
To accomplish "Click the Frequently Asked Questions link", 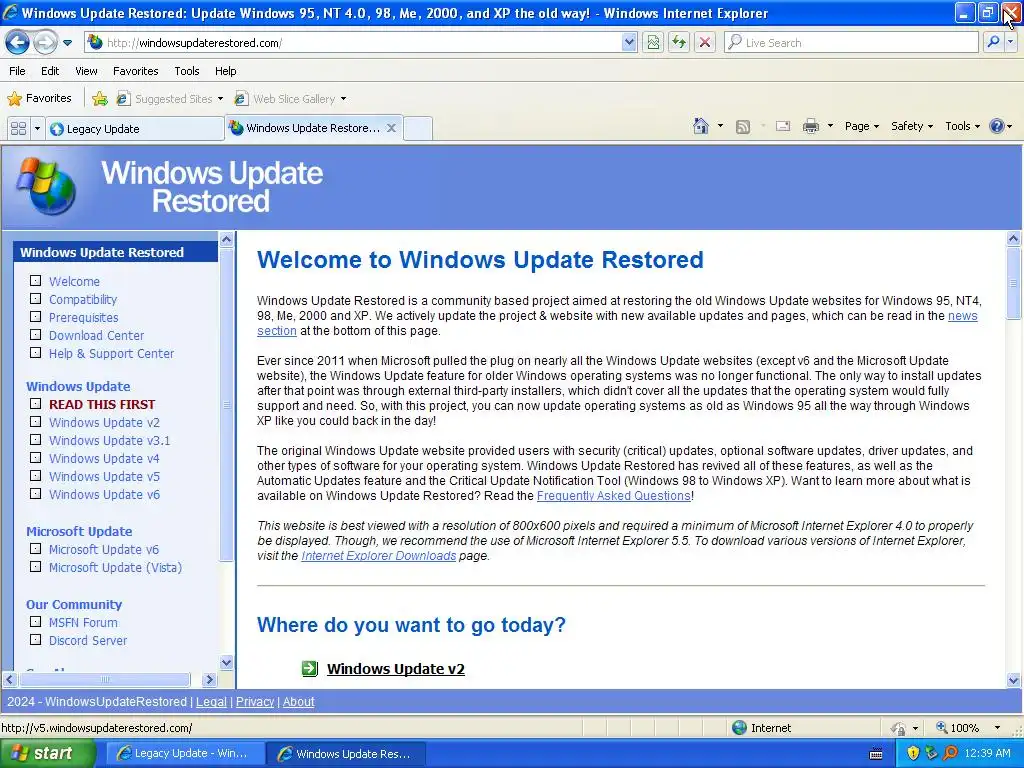I will [613, 496].
